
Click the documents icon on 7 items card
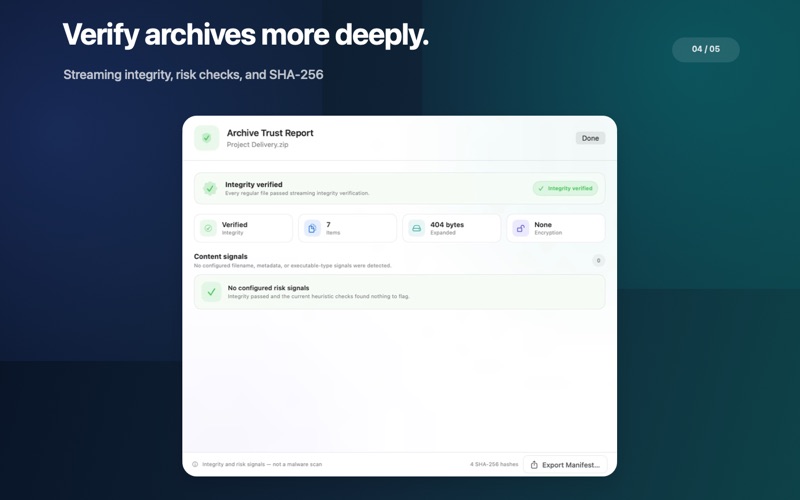(x=312, y=228)
